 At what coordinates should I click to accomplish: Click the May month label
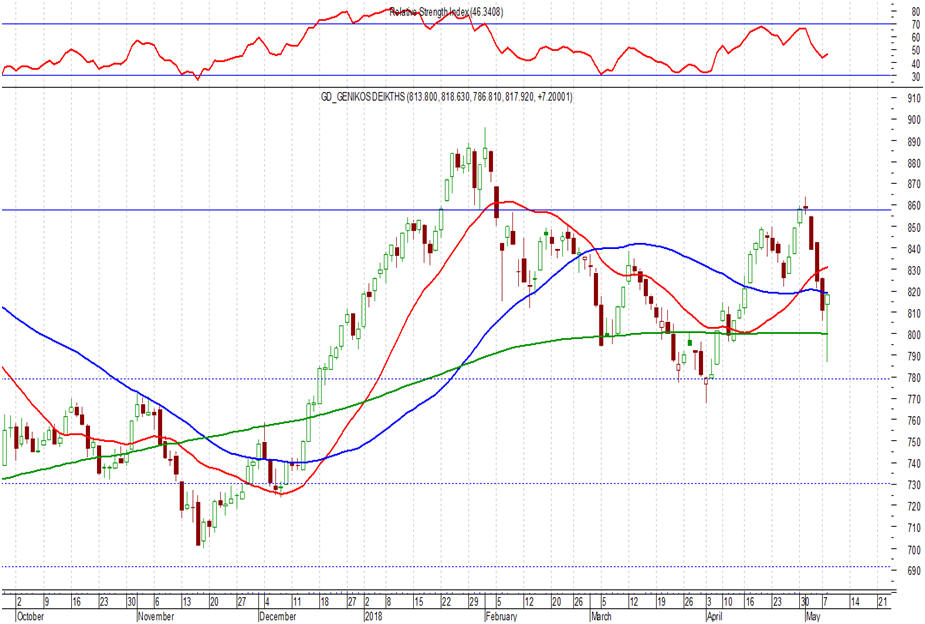(813, 616)
